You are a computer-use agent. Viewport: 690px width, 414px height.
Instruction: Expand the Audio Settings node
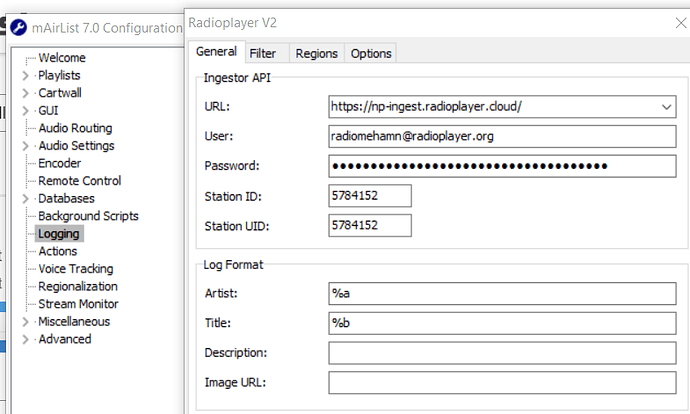coord(26,146)
